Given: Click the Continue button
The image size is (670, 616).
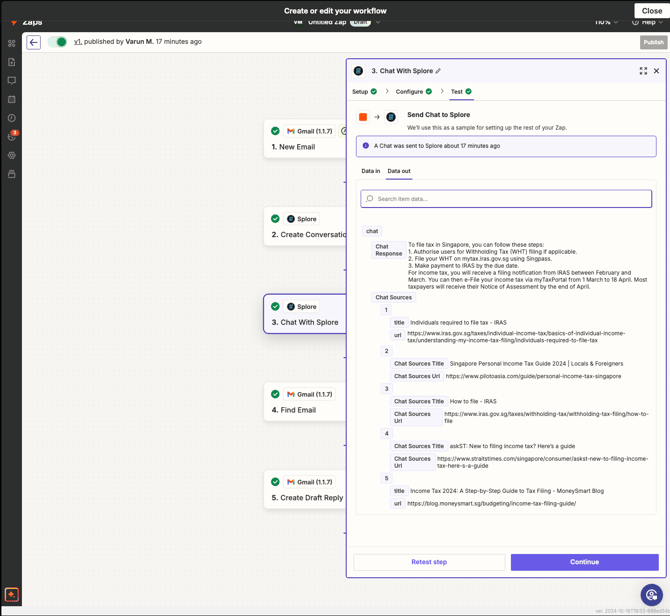Looking at the screenshot, I should [x=584, y=562].
